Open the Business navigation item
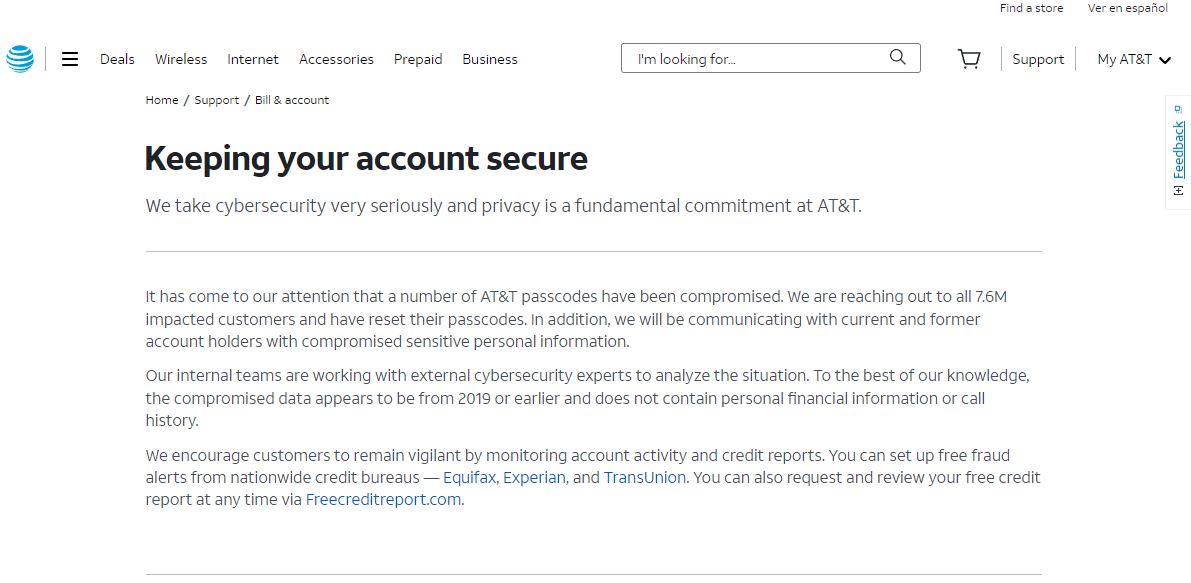1191x583 pixels. pos(490,59)
